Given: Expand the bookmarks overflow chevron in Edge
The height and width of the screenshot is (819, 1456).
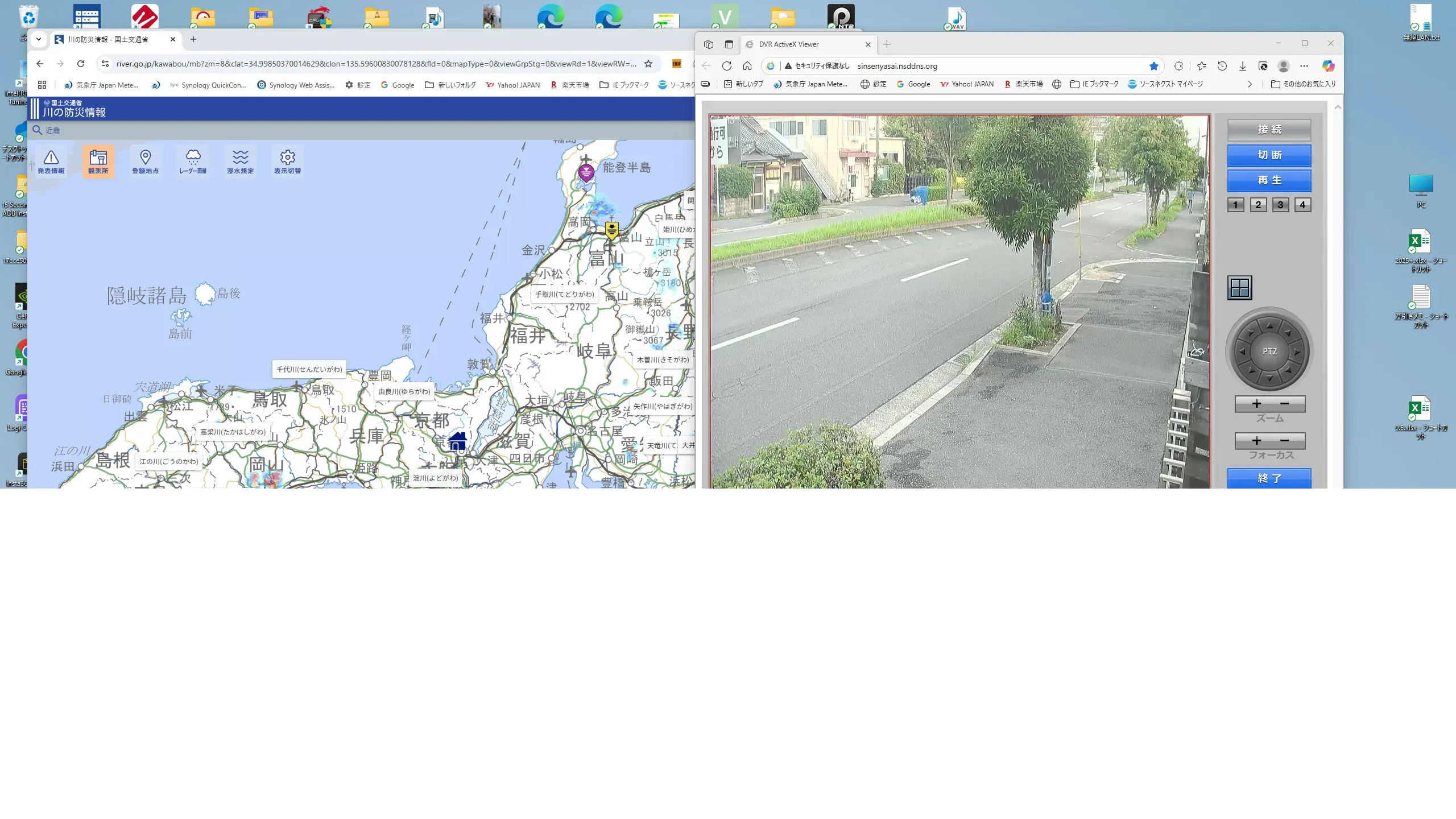Looking at the screenshot, I should [1250, 84].
